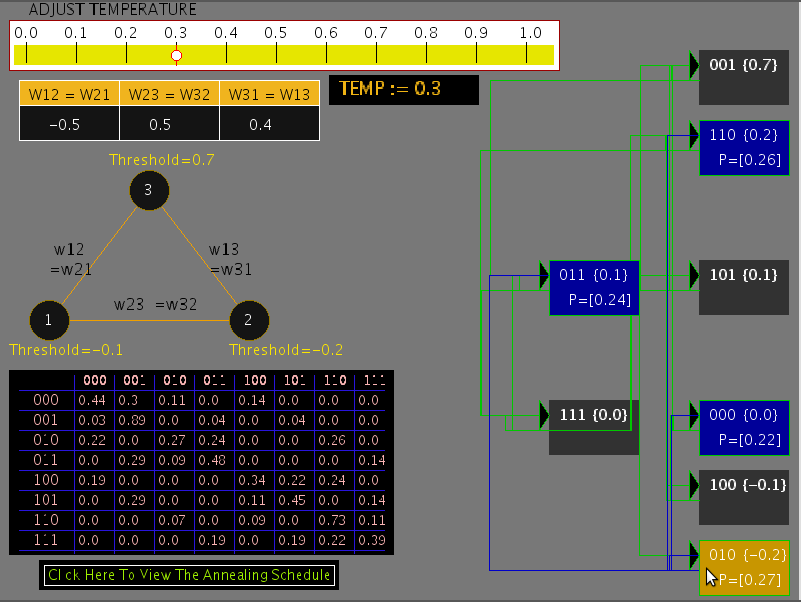Click the arrow marker on state 100

point(694,485)
